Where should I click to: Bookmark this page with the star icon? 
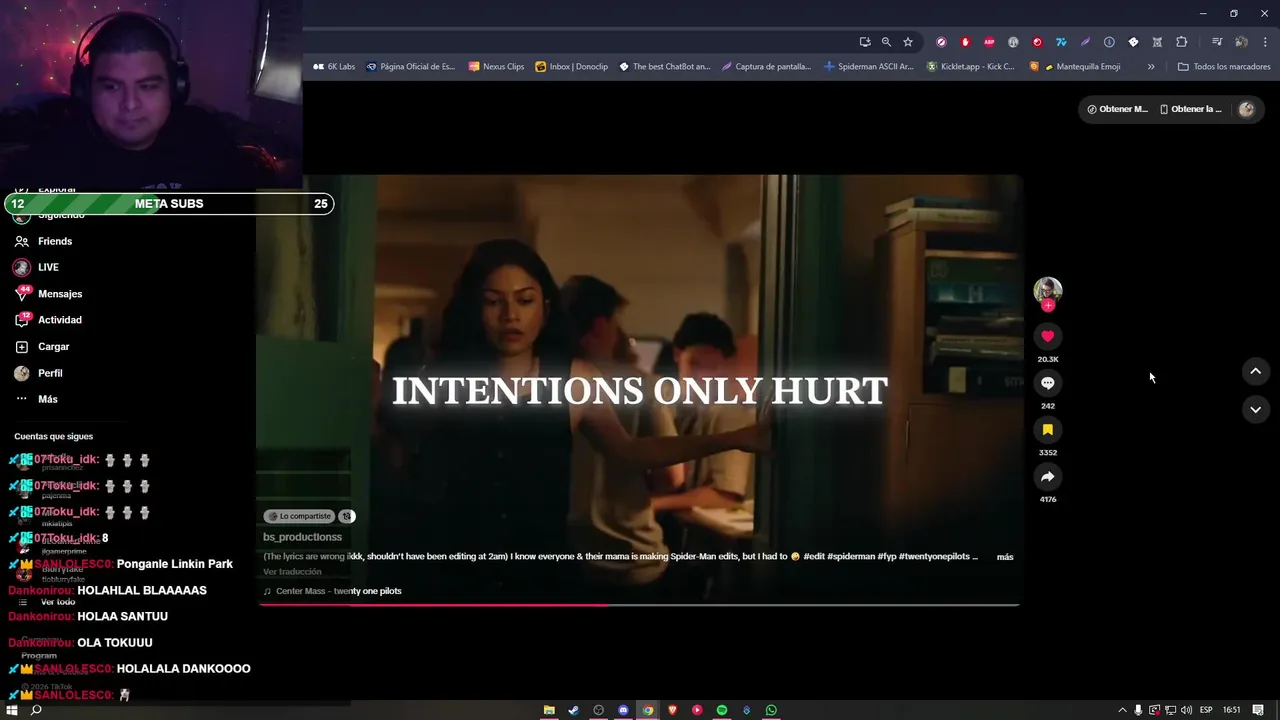click(x=908, y=42)
